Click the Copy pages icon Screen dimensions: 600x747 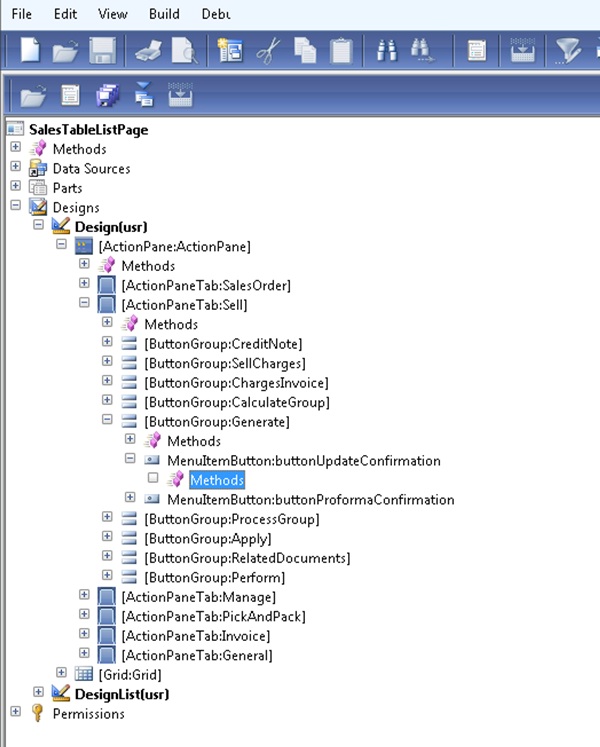click(x=306, y=51)
